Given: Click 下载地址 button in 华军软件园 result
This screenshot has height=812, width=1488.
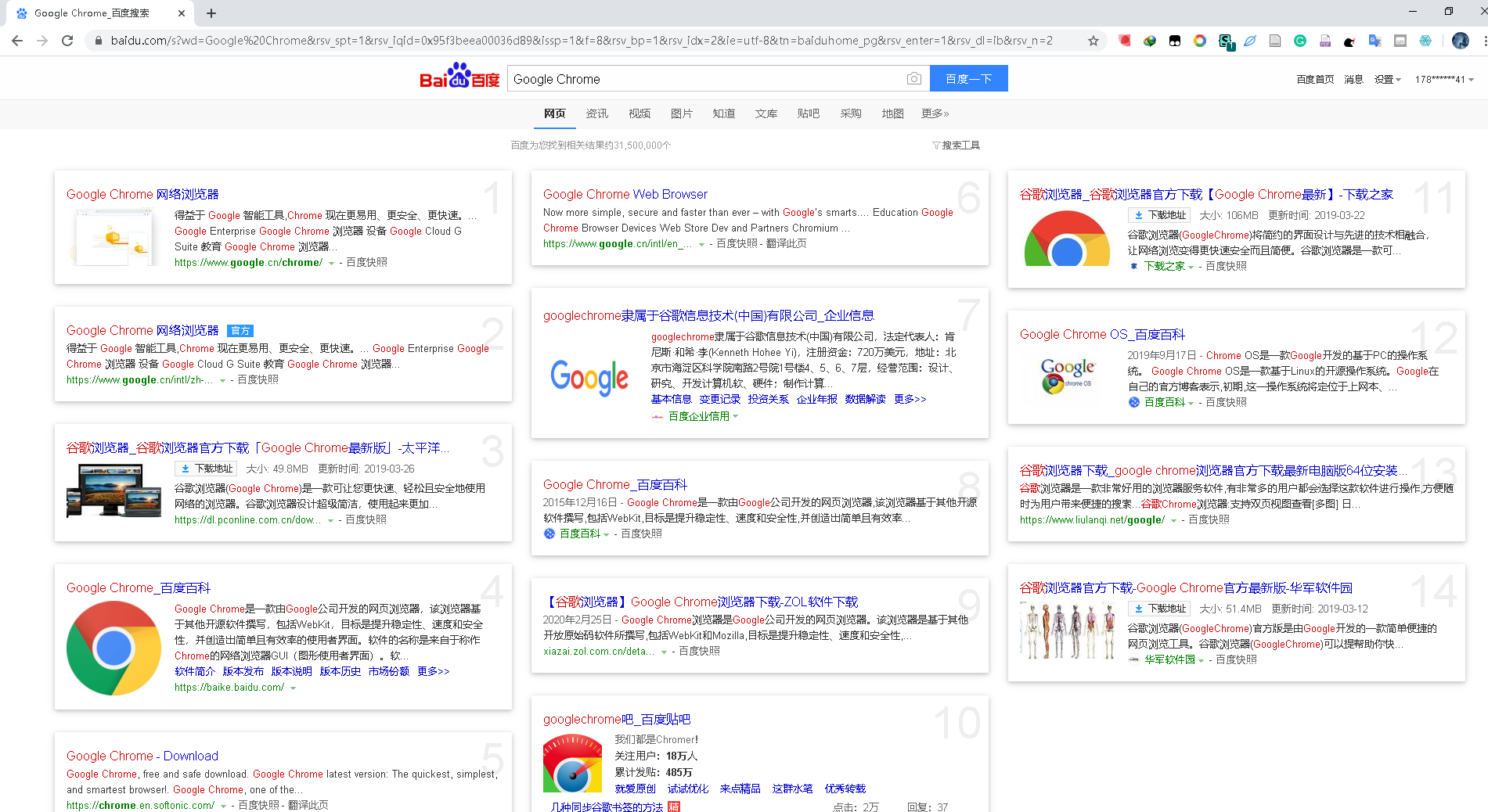Looking at the screenshot, I should tap(1159, 609).
